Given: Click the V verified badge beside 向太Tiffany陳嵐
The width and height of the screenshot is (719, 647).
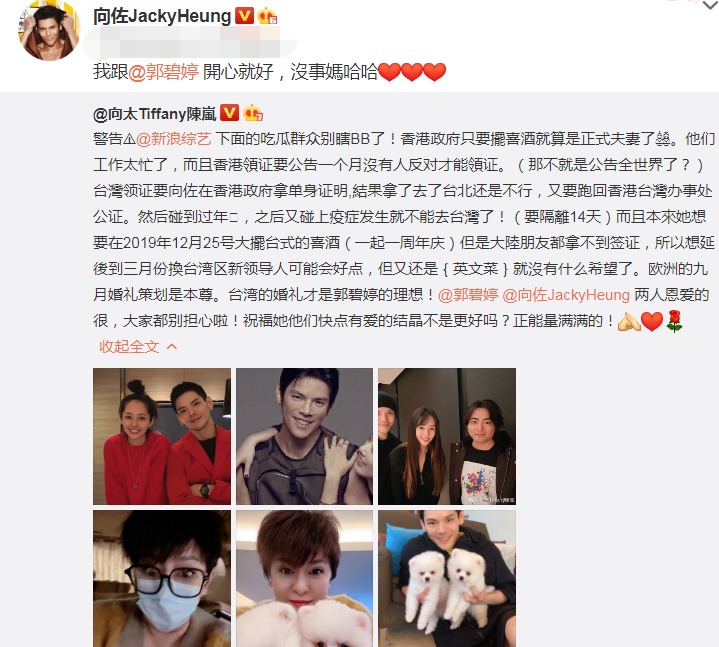Looking at the screenshot, I should (229, 113).
